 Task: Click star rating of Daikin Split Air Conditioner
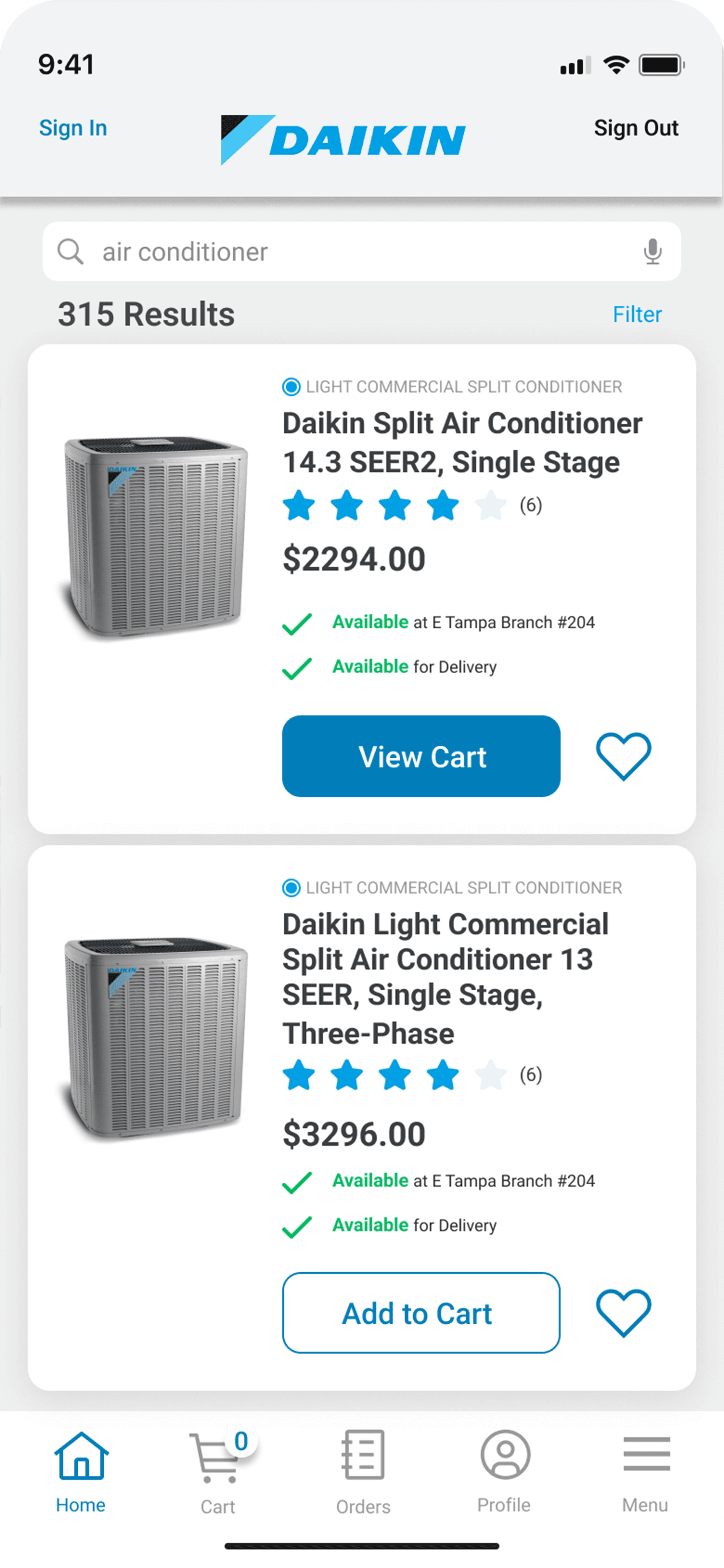point(394,505)
